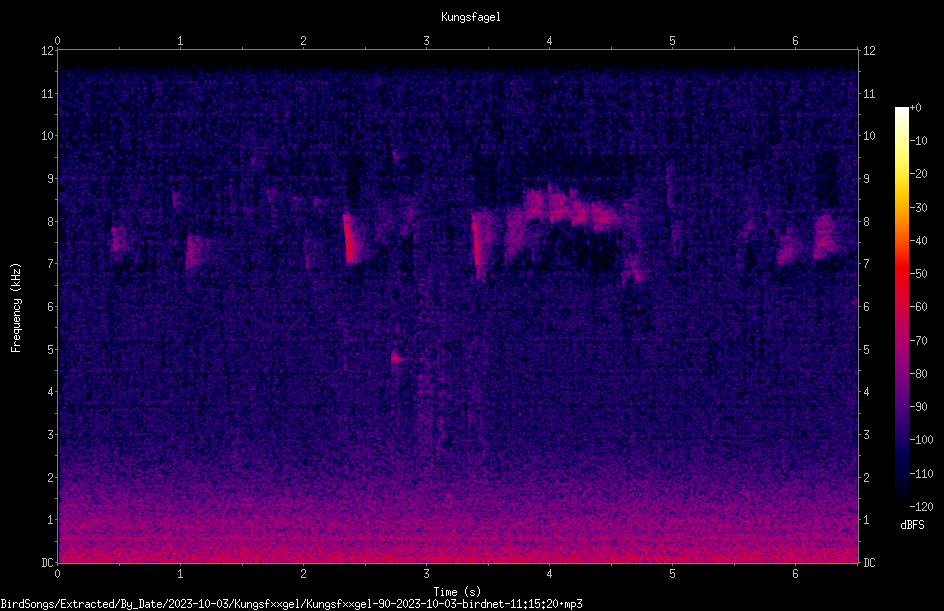Click the 6 kHz tick on the right axis
This screenshot has width=944, height=611.
(x=867, y=307)
